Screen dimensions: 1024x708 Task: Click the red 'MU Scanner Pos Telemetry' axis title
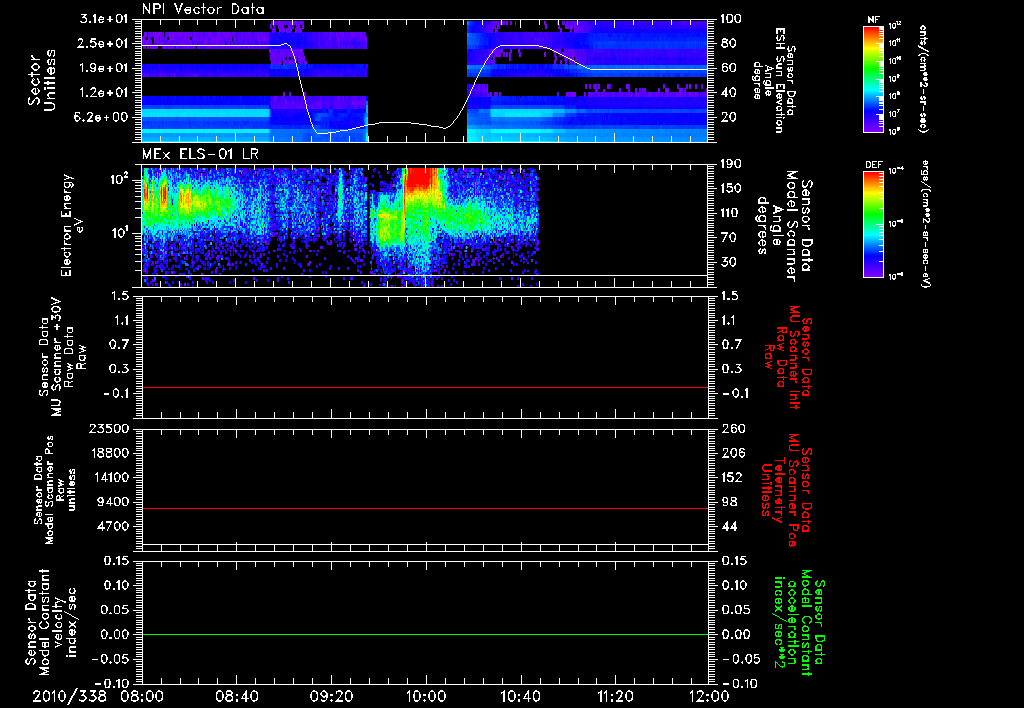[787, 490]
